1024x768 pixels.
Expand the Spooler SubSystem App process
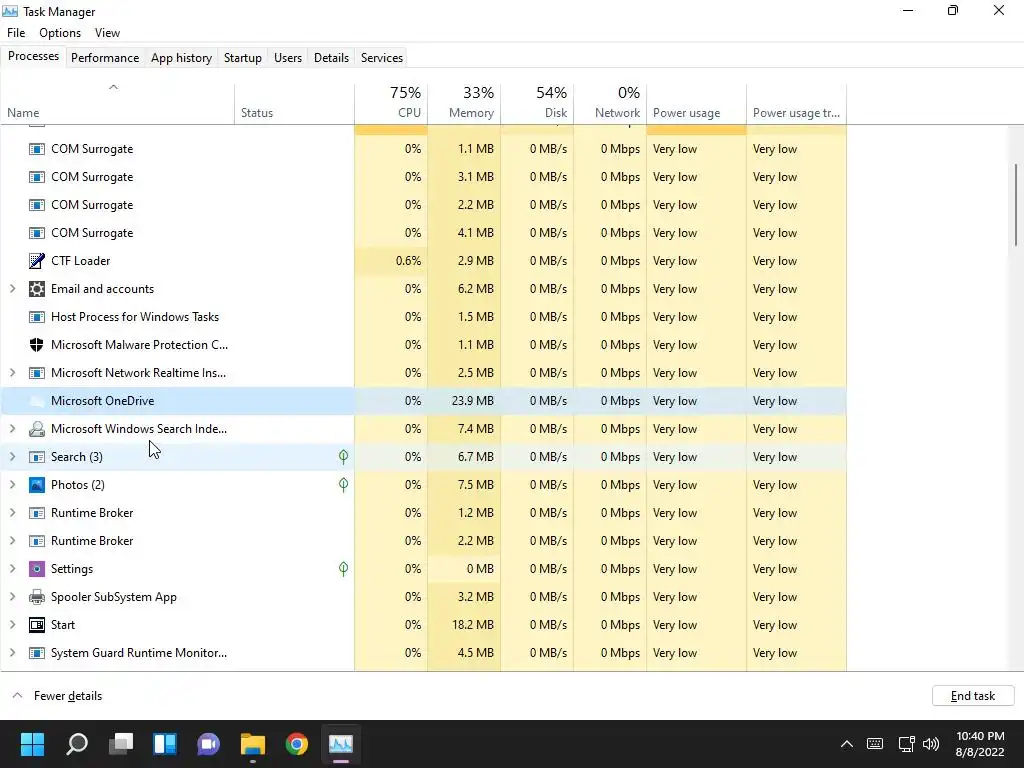pyautogui.click(x=12, y=597)
